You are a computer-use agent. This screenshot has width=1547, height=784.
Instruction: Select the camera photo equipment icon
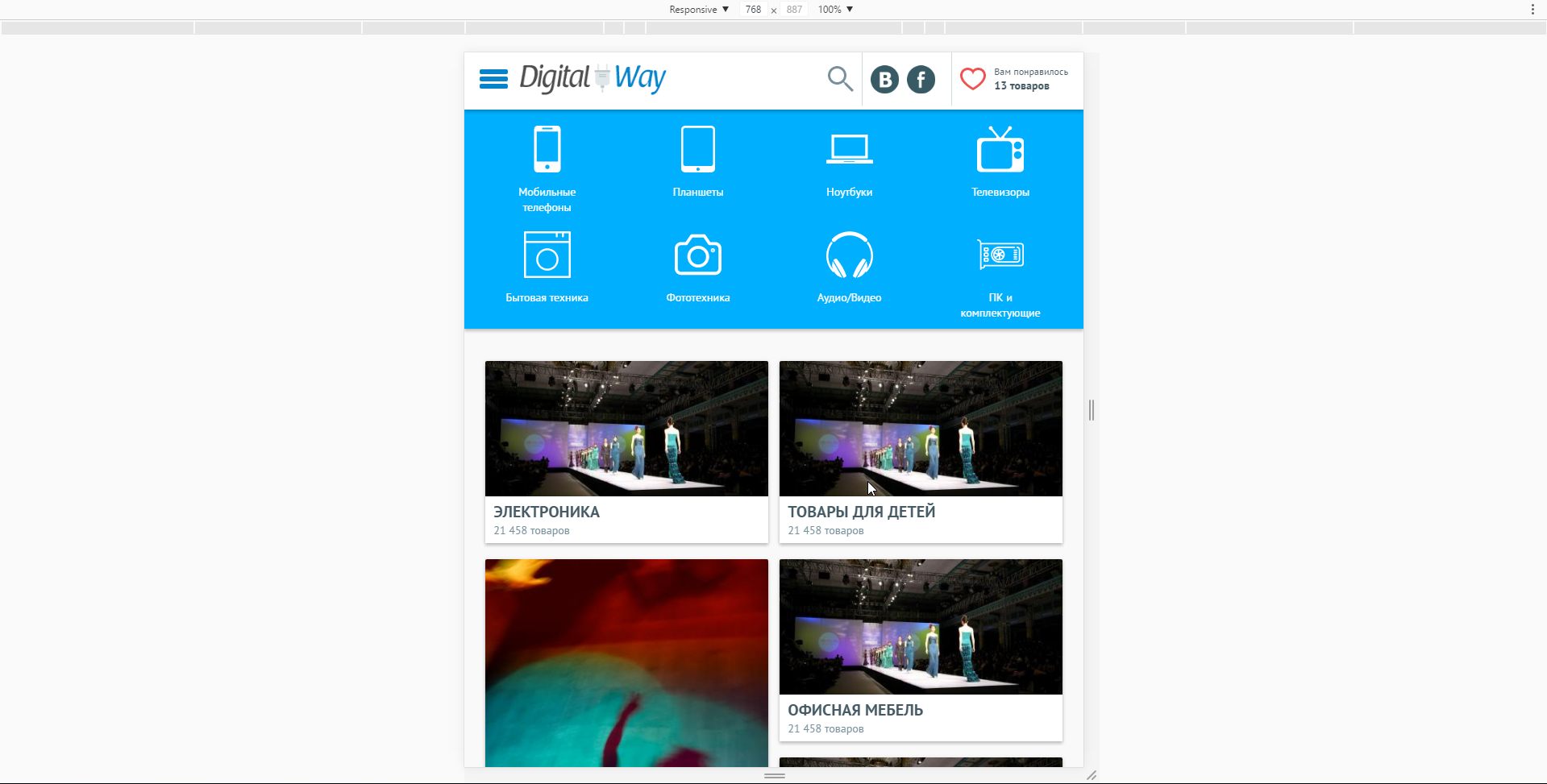point(698,255)
